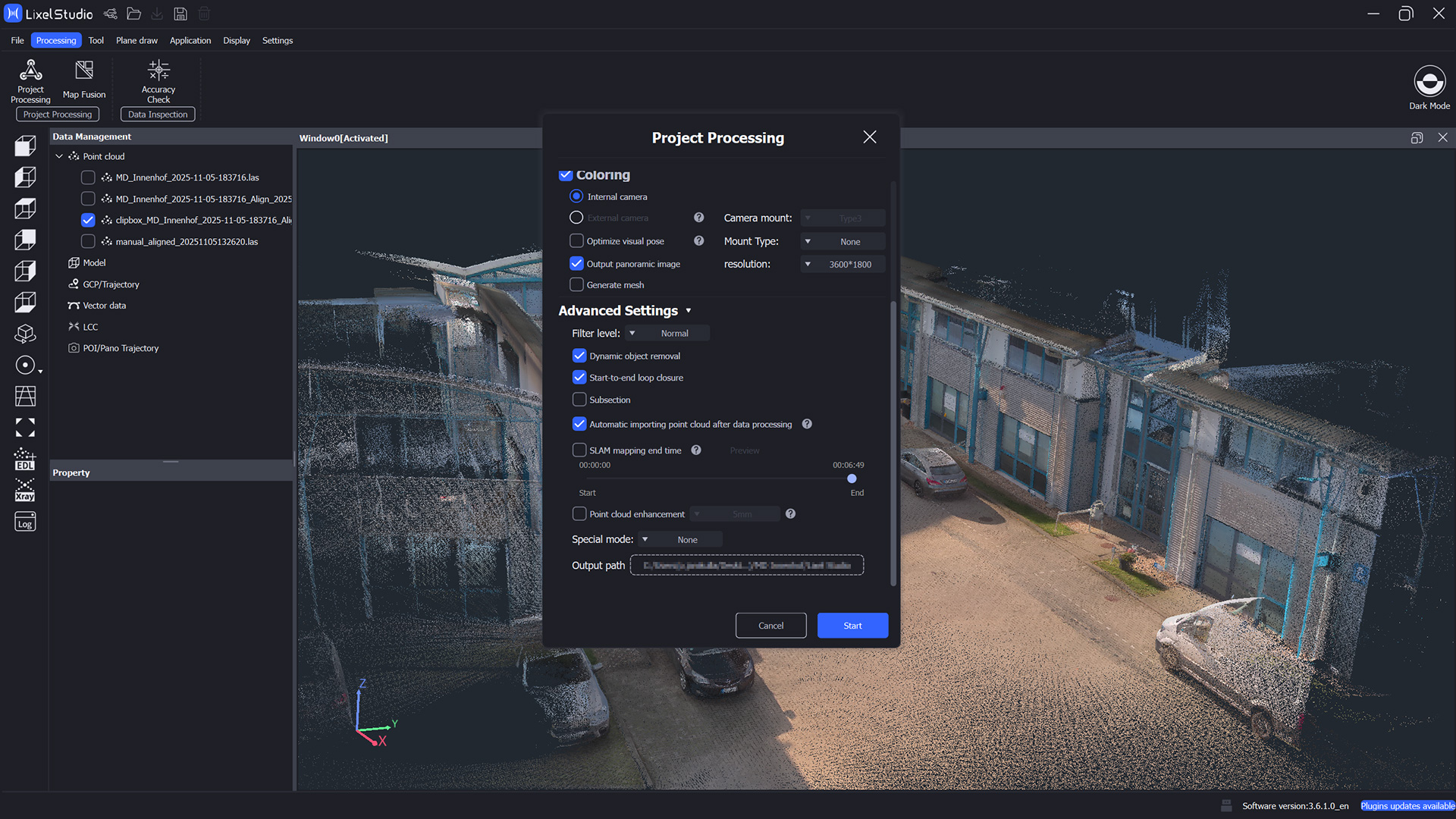
Task: Toggle the Dark Mode icon
Action: pos(1429,81)
